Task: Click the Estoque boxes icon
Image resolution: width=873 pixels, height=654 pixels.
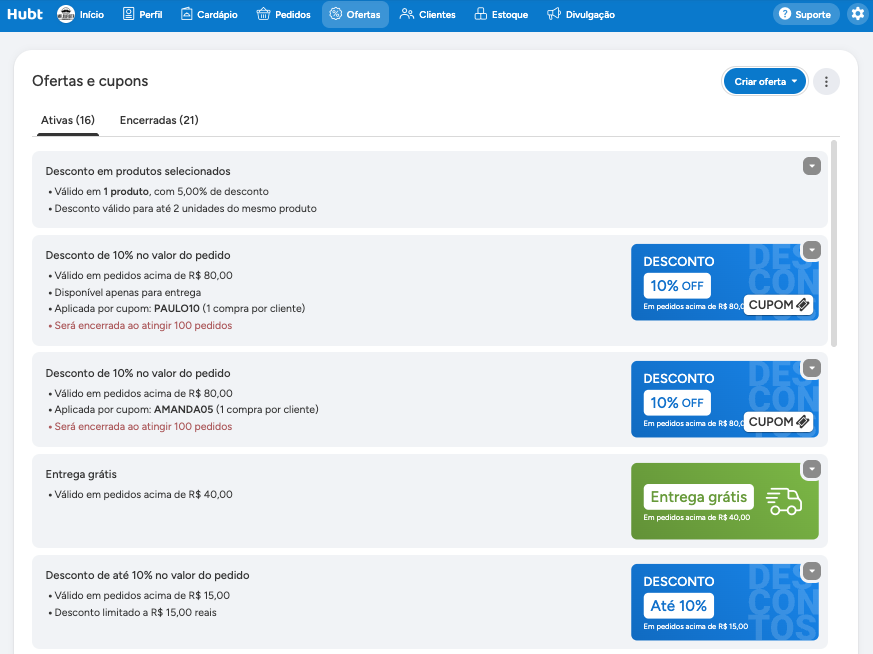Action: (x=480, y=14)
